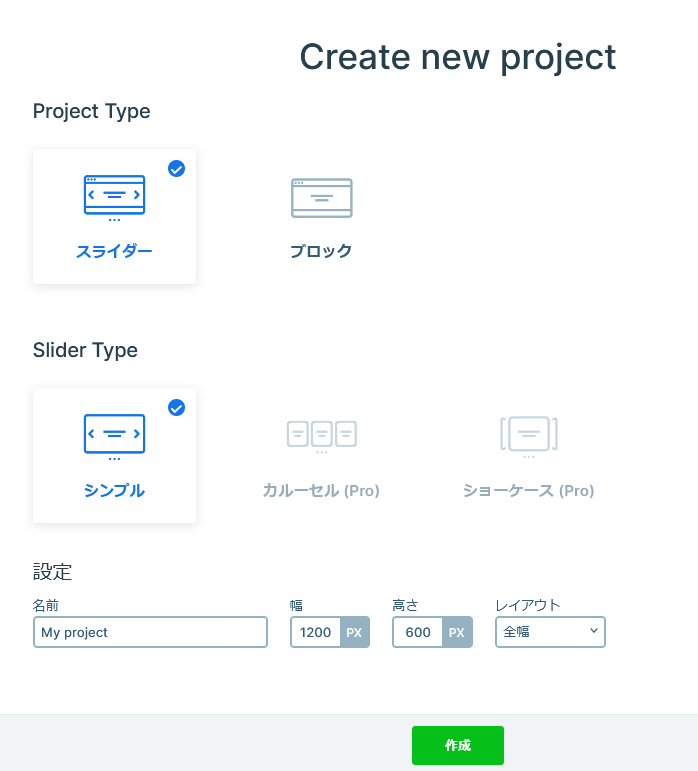
Task: Choose the シンプル slider type icon
Action: pos(114,435)
